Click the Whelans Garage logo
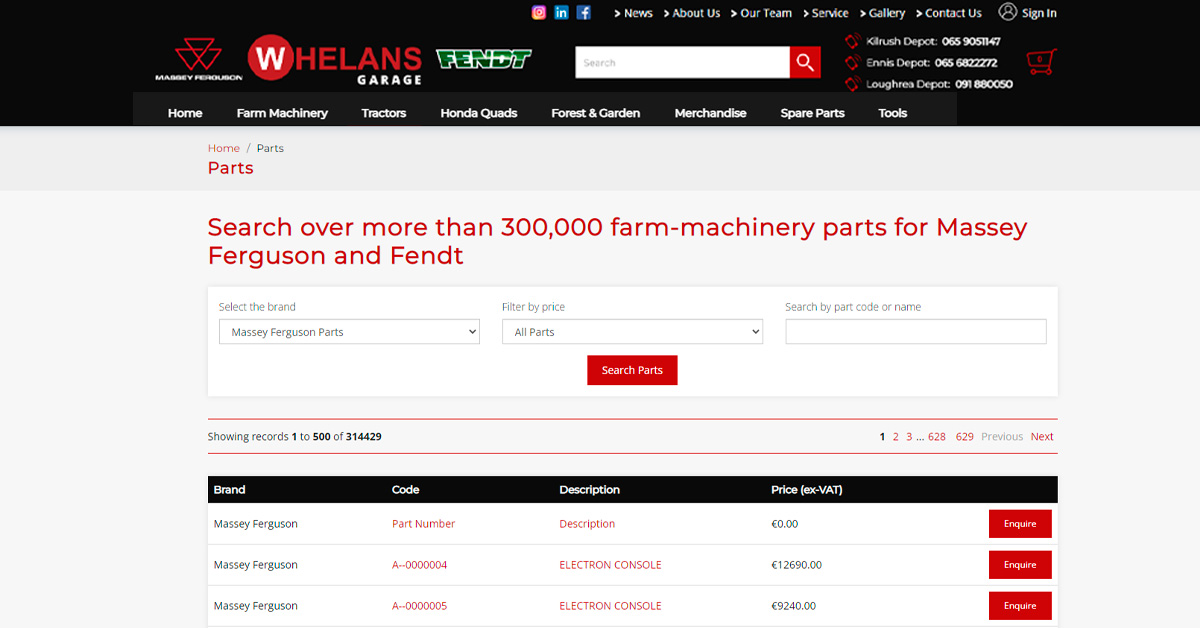 (x=335, y=59)
